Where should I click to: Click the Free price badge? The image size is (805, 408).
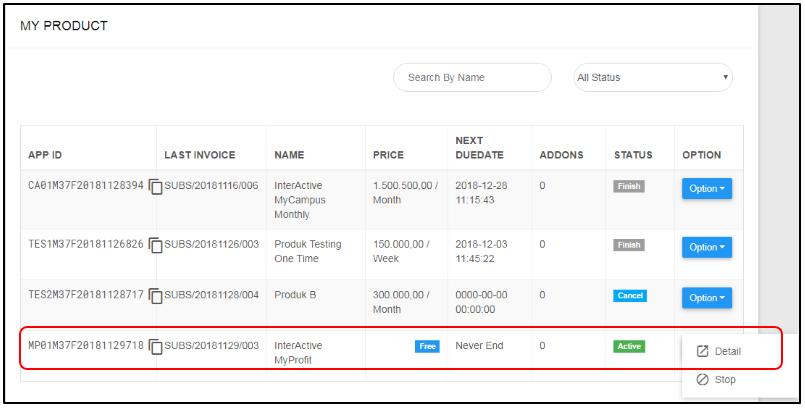(x=427, y=346)
